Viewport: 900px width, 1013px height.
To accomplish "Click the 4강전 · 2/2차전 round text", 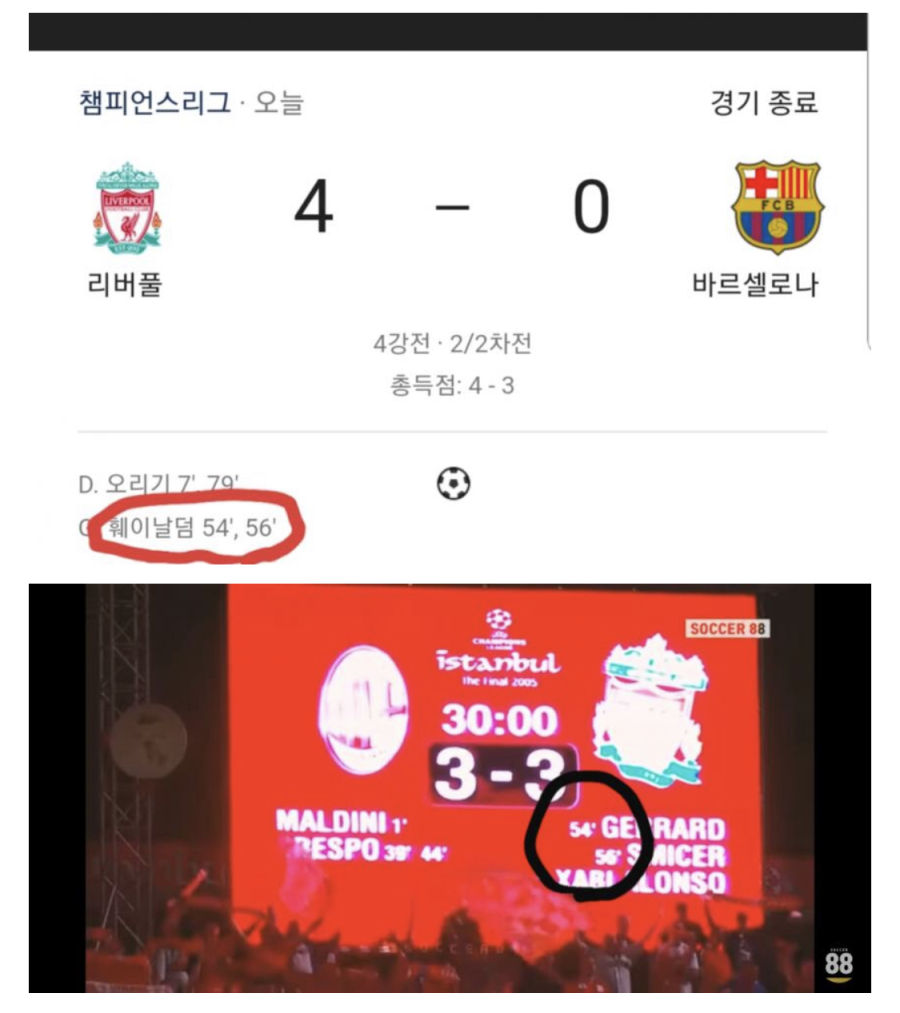I will coord(452,343).
